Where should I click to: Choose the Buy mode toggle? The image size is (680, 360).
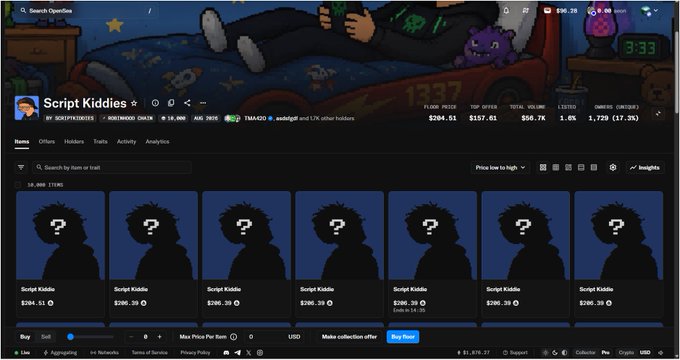[x=25, y=337]
